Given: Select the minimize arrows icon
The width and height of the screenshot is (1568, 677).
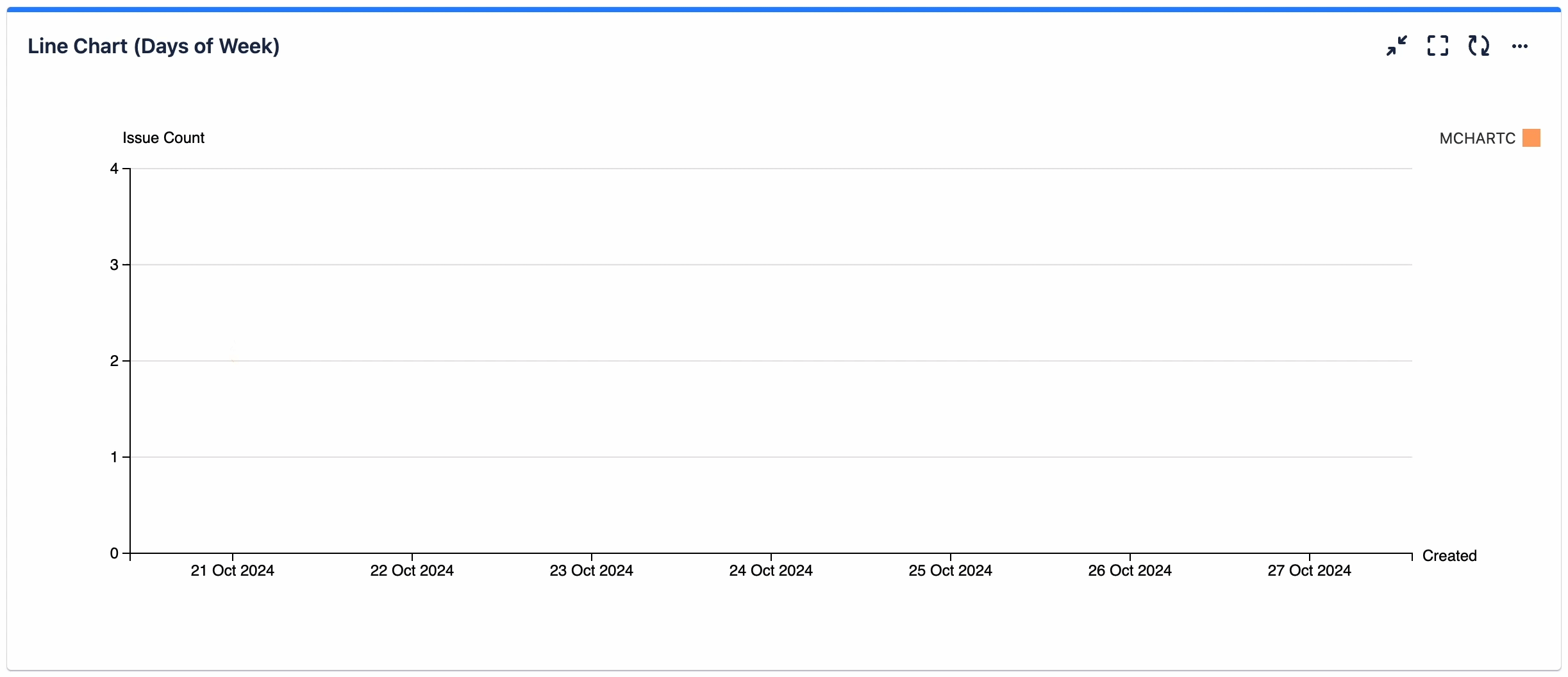Looking at the screenshot, I should [1396, 46].
